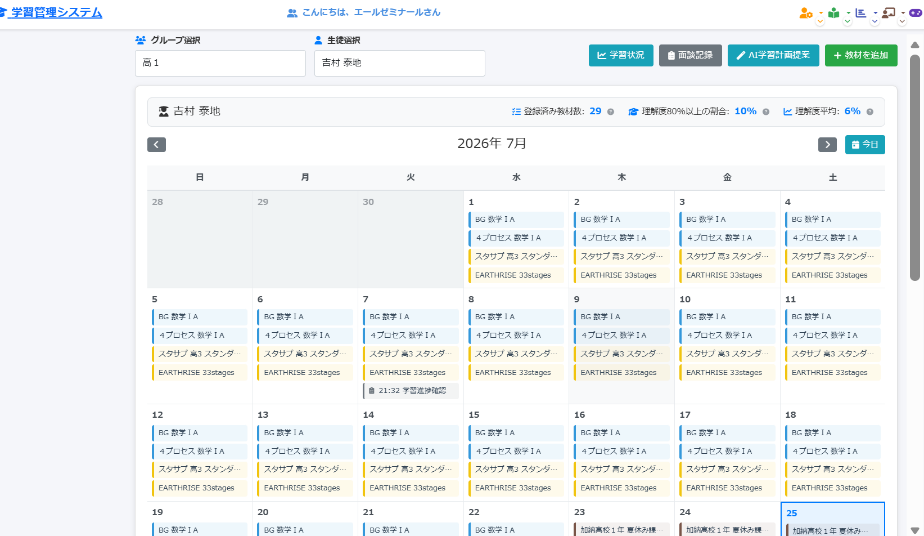Click the vertical scrollbar thumb
This screenshot has height=536, width=924.
click(915, 167)
